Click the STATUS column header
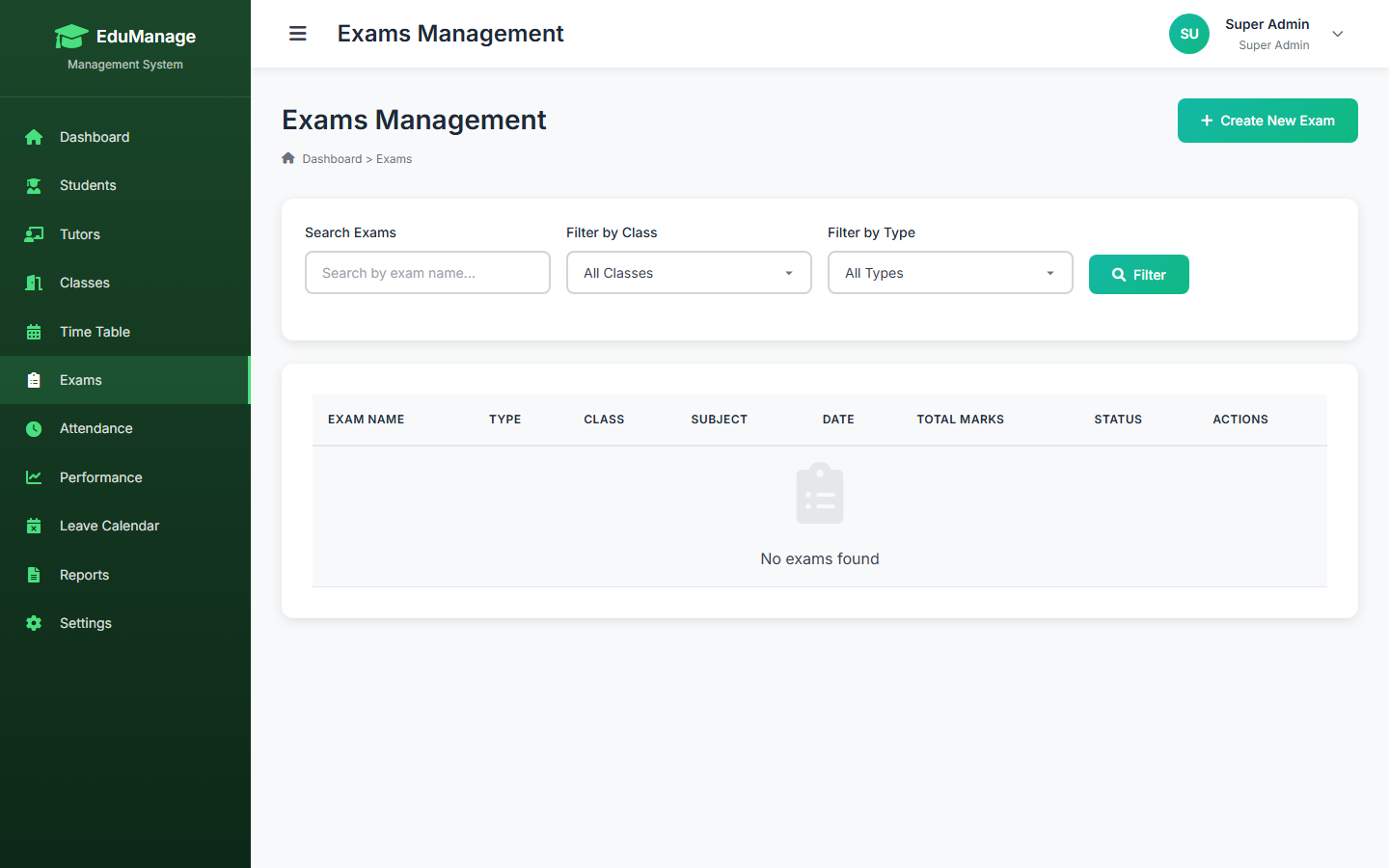Image resolution: width=1389 pixels, height=868 pixels. point(1118,420)
